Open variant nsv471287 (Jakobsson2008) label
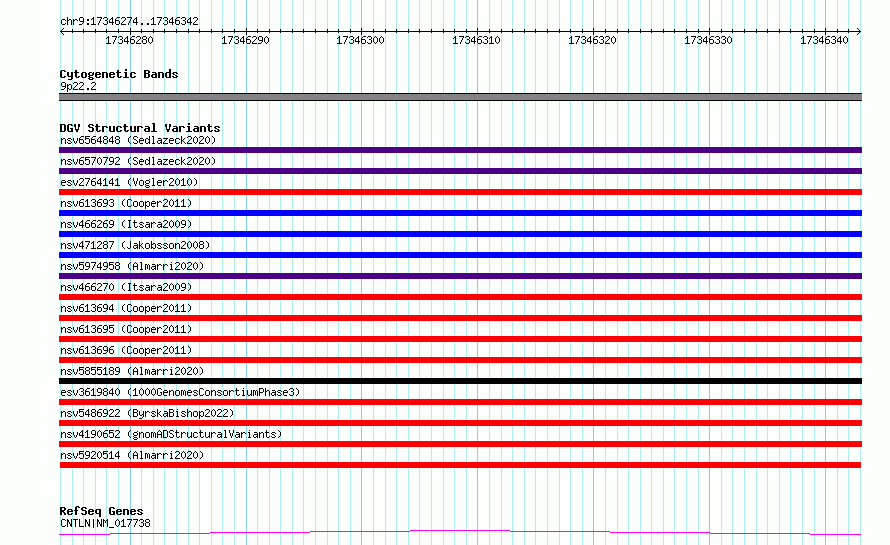Viewport: 890px width, 545px height. (x=135, y=245)
